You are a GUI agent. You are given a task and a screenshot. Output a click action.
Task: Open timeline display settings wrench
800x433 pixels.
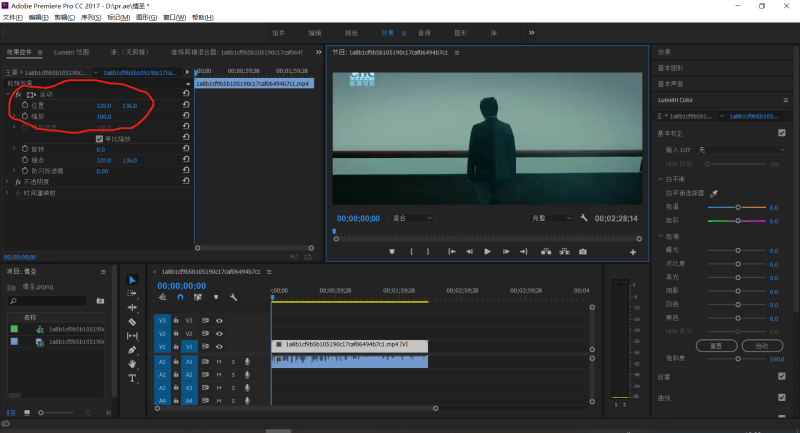click(x=233, y=297)
